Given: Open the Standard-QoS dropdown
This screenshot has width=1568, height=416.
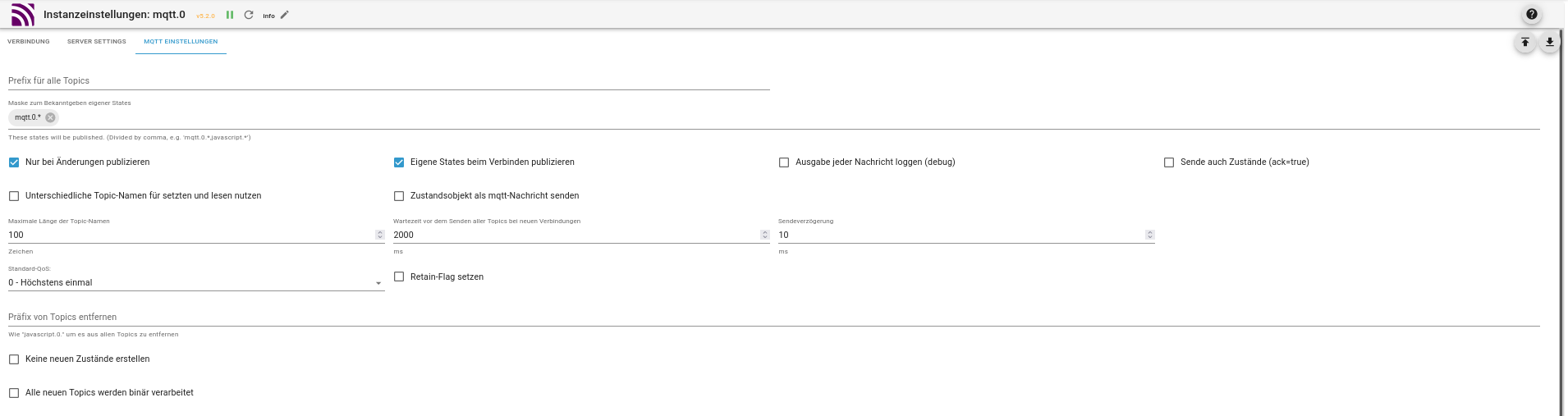Looking at the screenshot, I should [195, 283].
